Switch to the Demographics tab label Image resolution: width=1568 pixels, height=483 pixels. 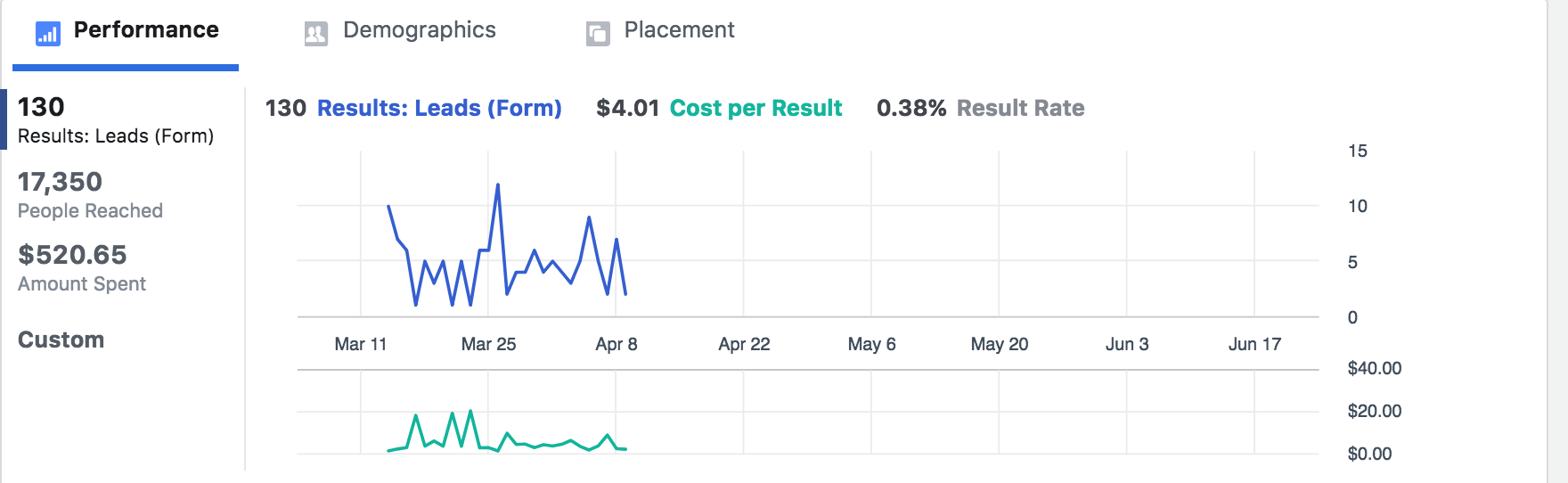[419, 30]
